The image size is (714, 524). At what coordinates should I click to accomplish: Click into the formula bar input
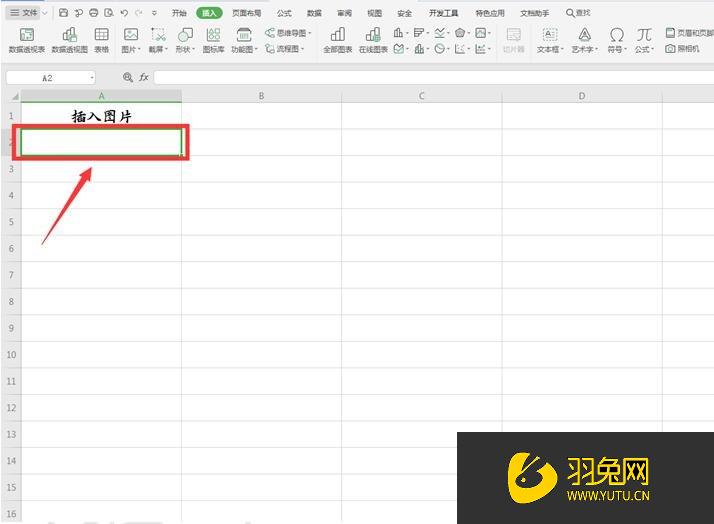[434, 77]
